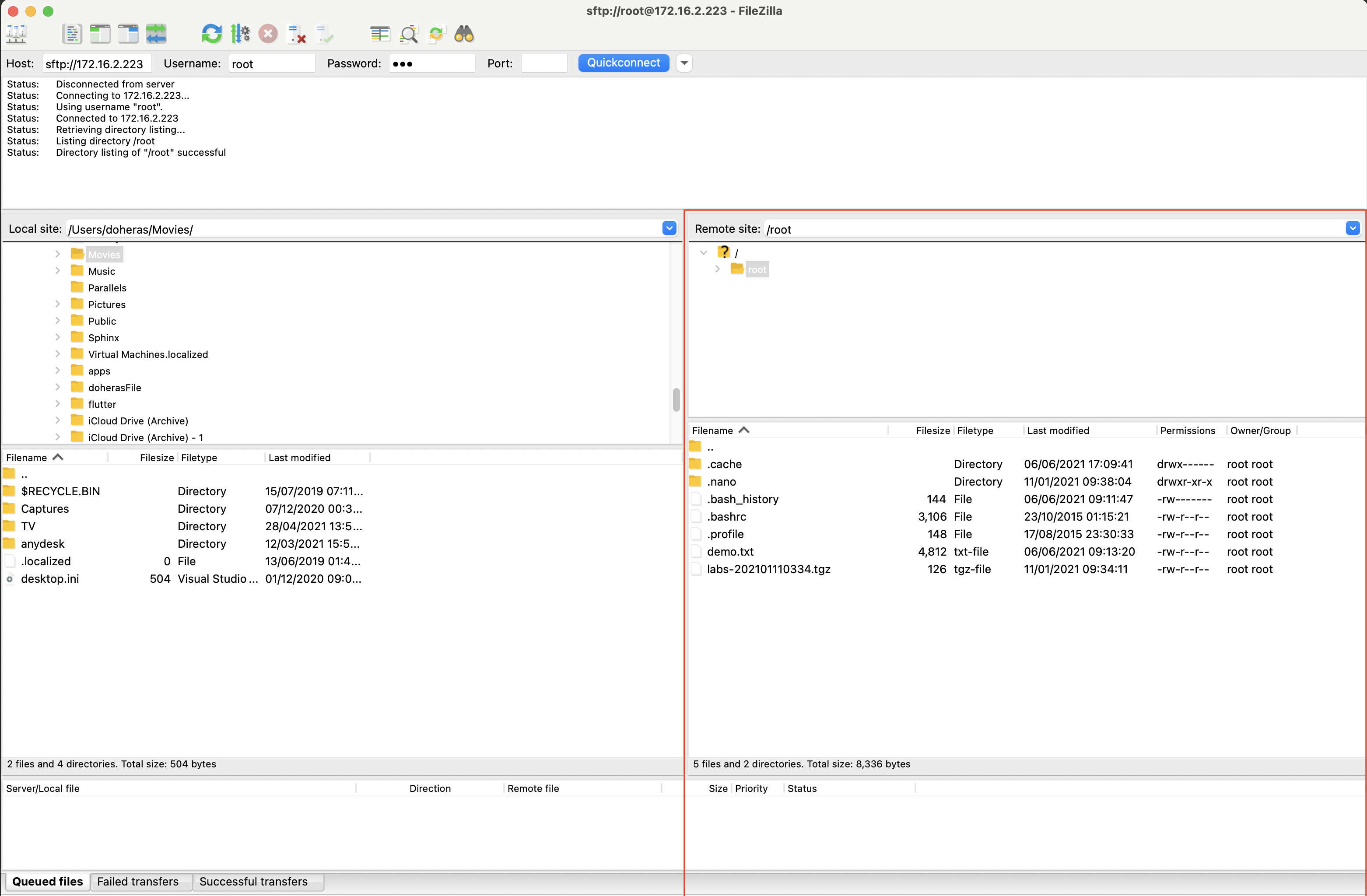Select the remote root tree folder
The height and width of the screenshot is (896, 1367).
coord(757,269)
